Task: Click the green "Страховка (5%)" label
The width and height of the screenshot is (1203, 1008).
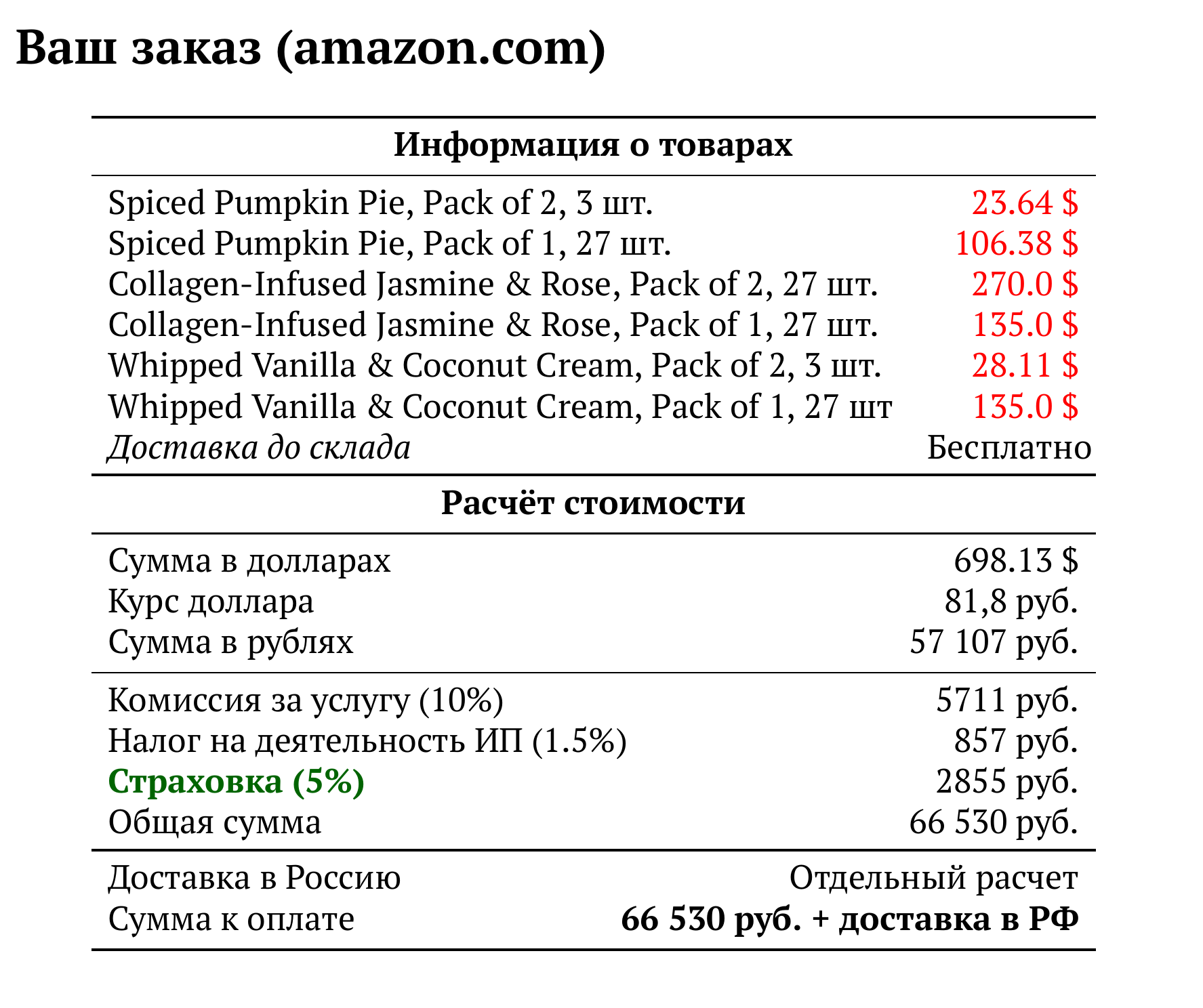Action: click(237, 782)
